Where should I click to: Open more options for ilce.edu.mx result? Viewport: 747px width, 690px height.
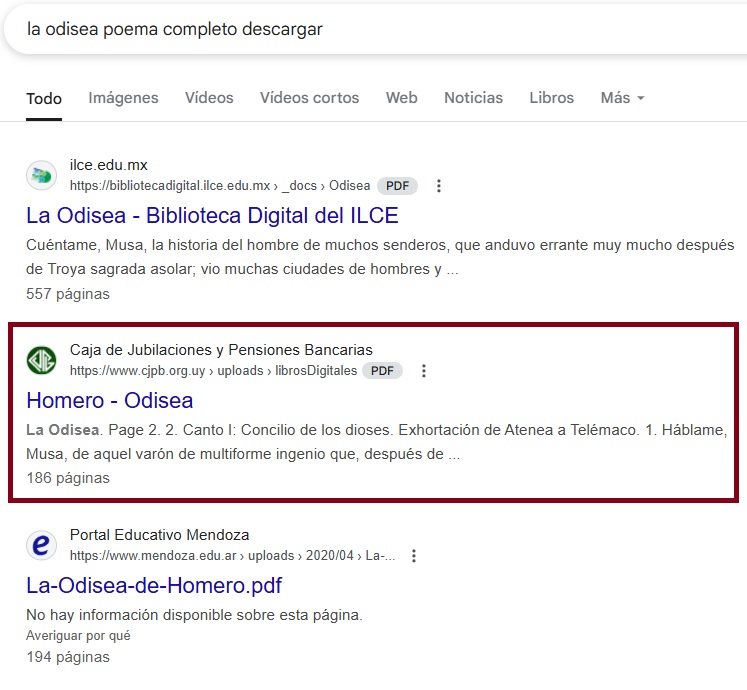(x=439, y=186)
